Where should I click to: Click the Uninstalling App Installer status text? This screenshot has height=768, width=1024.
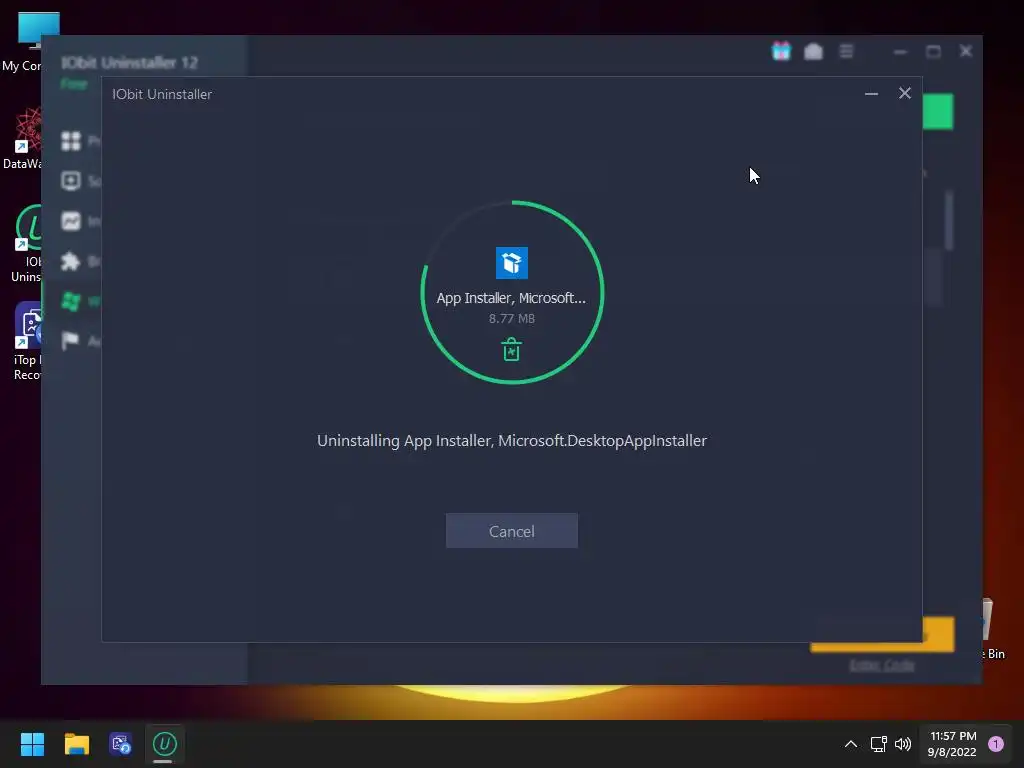tap(511, 441)
